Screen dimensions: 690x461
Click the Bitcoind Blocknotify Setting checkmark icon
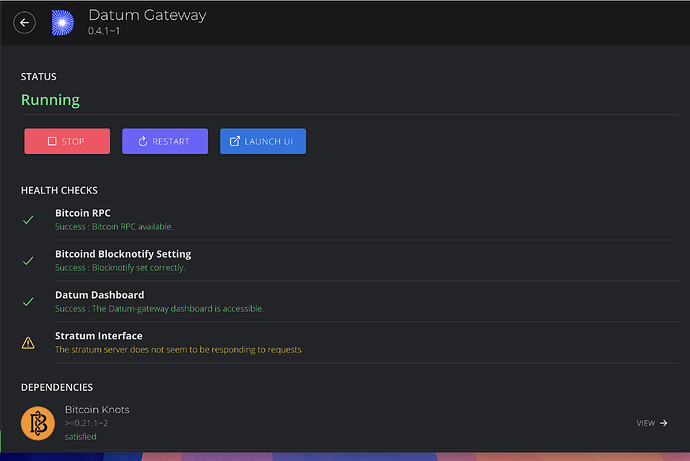[28, 261]
